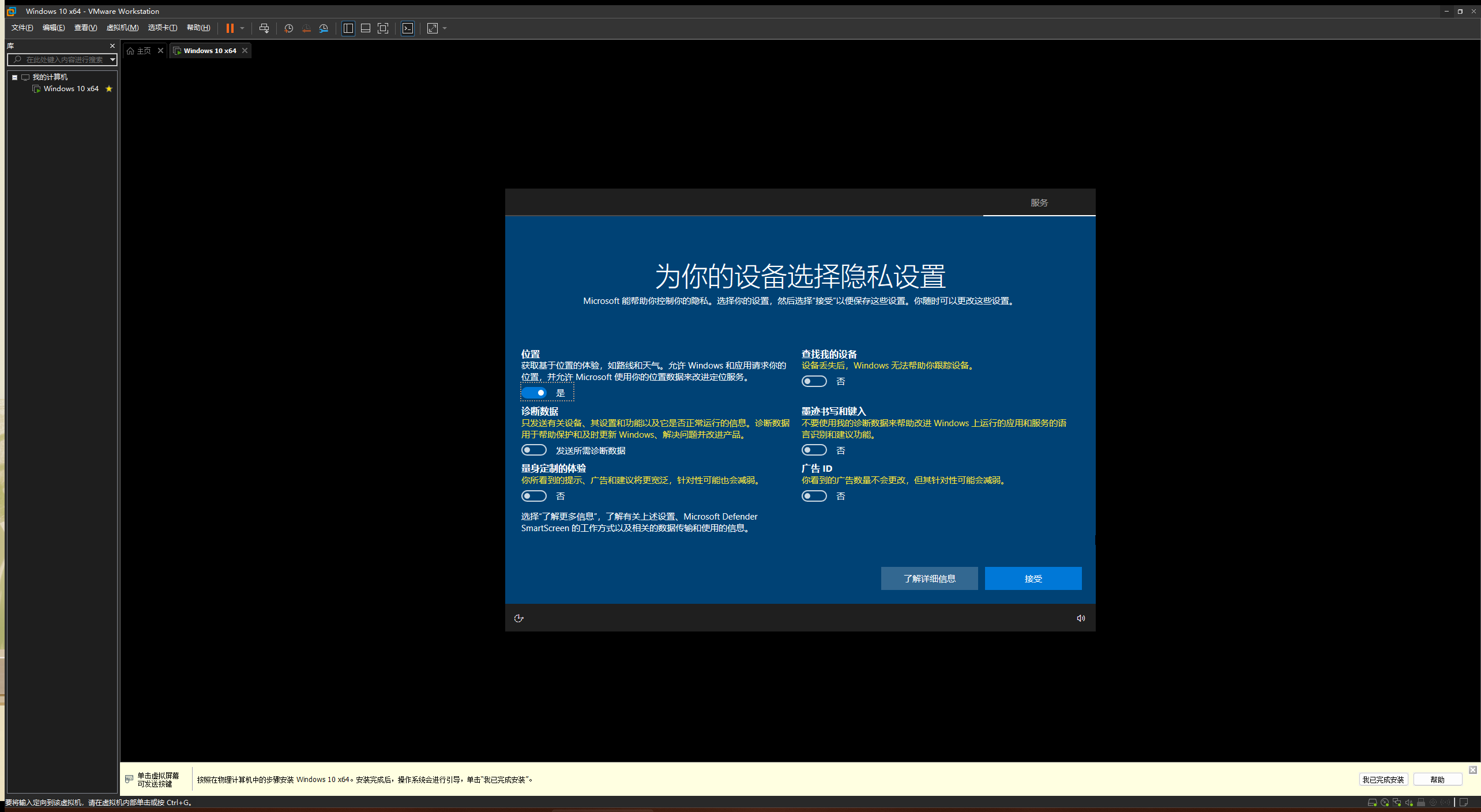Turn on the 查找我的设备 toggle

814,381
